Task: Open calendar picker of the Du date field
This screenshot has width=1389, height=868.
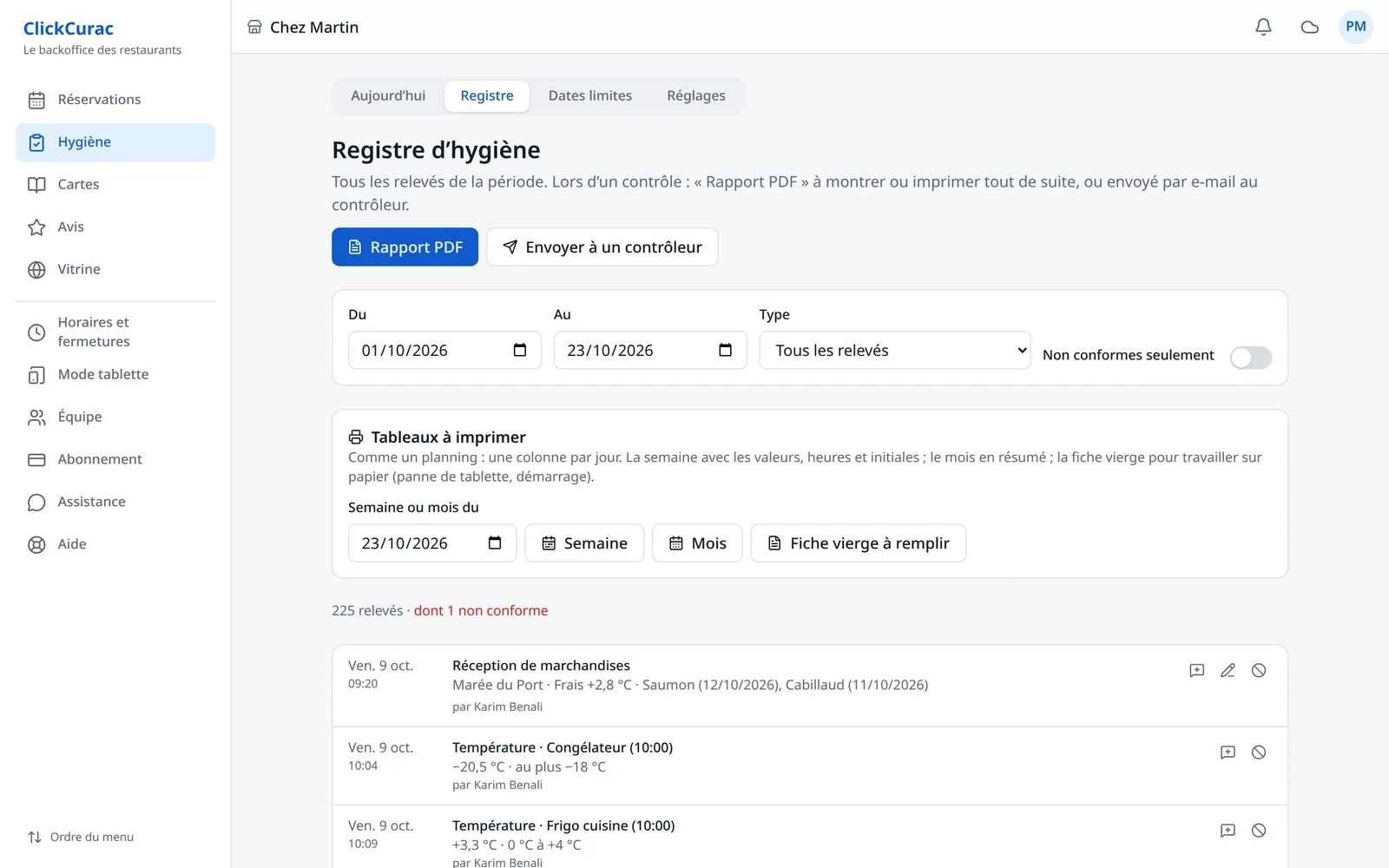Action: click(520, 350)
